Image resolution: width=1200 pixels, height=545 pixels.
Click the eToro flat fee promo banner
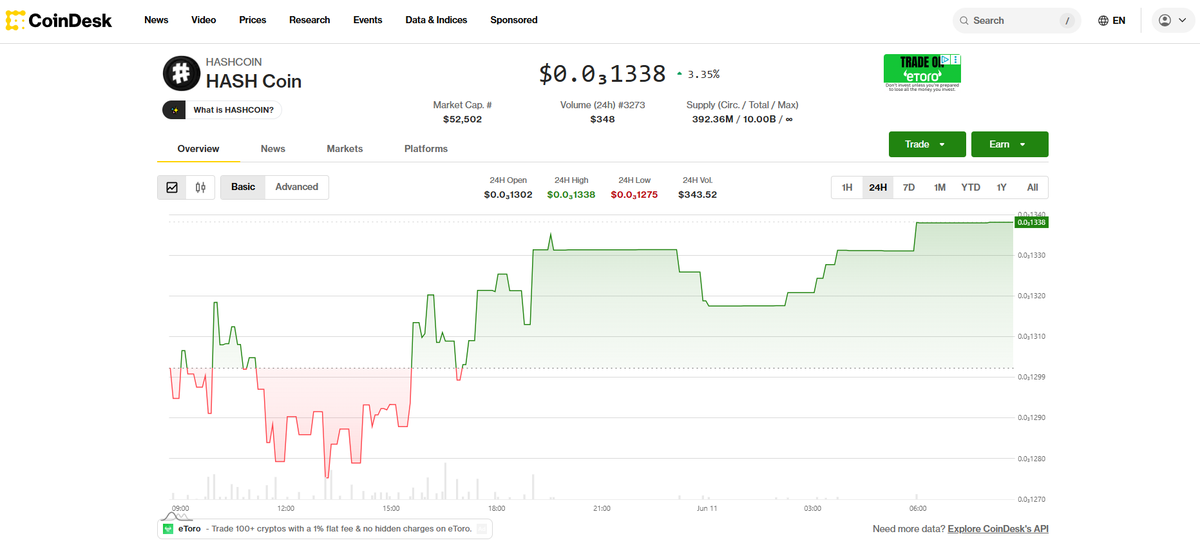pos(324,529)
